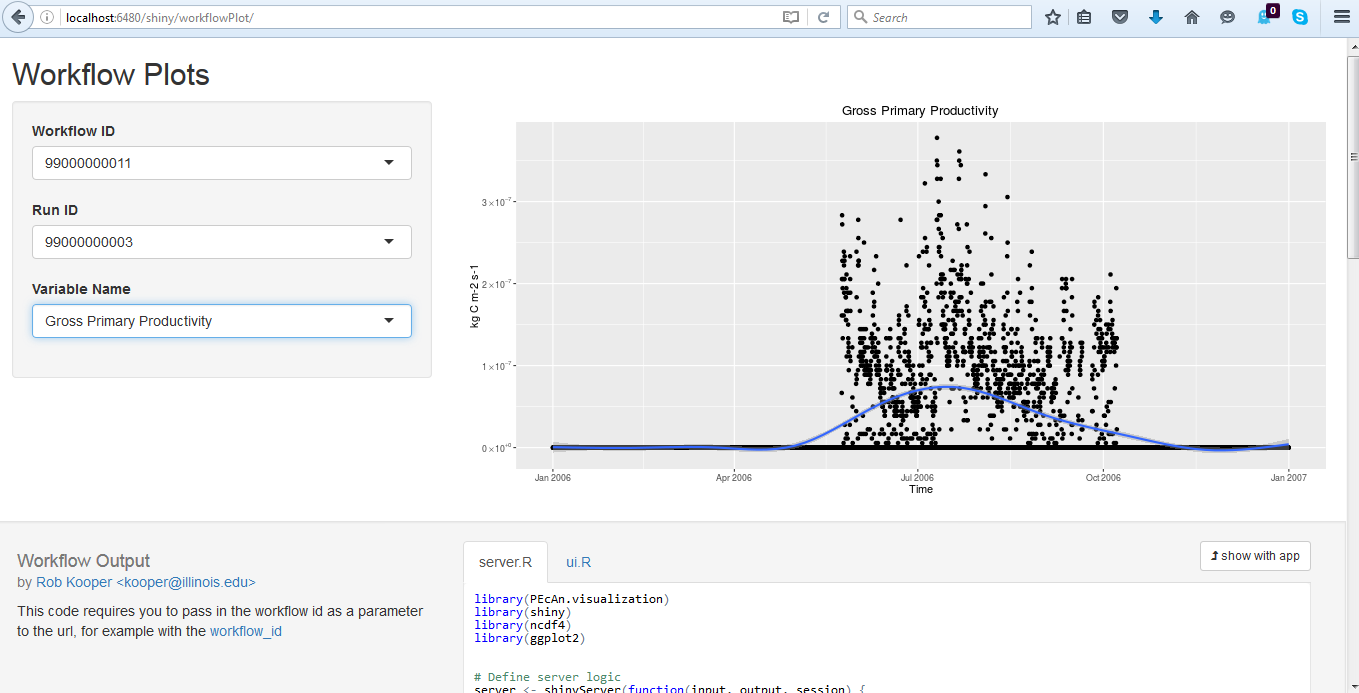The image size is (1359, 693).
Task: Reload the current page
Action: (823, 17)
